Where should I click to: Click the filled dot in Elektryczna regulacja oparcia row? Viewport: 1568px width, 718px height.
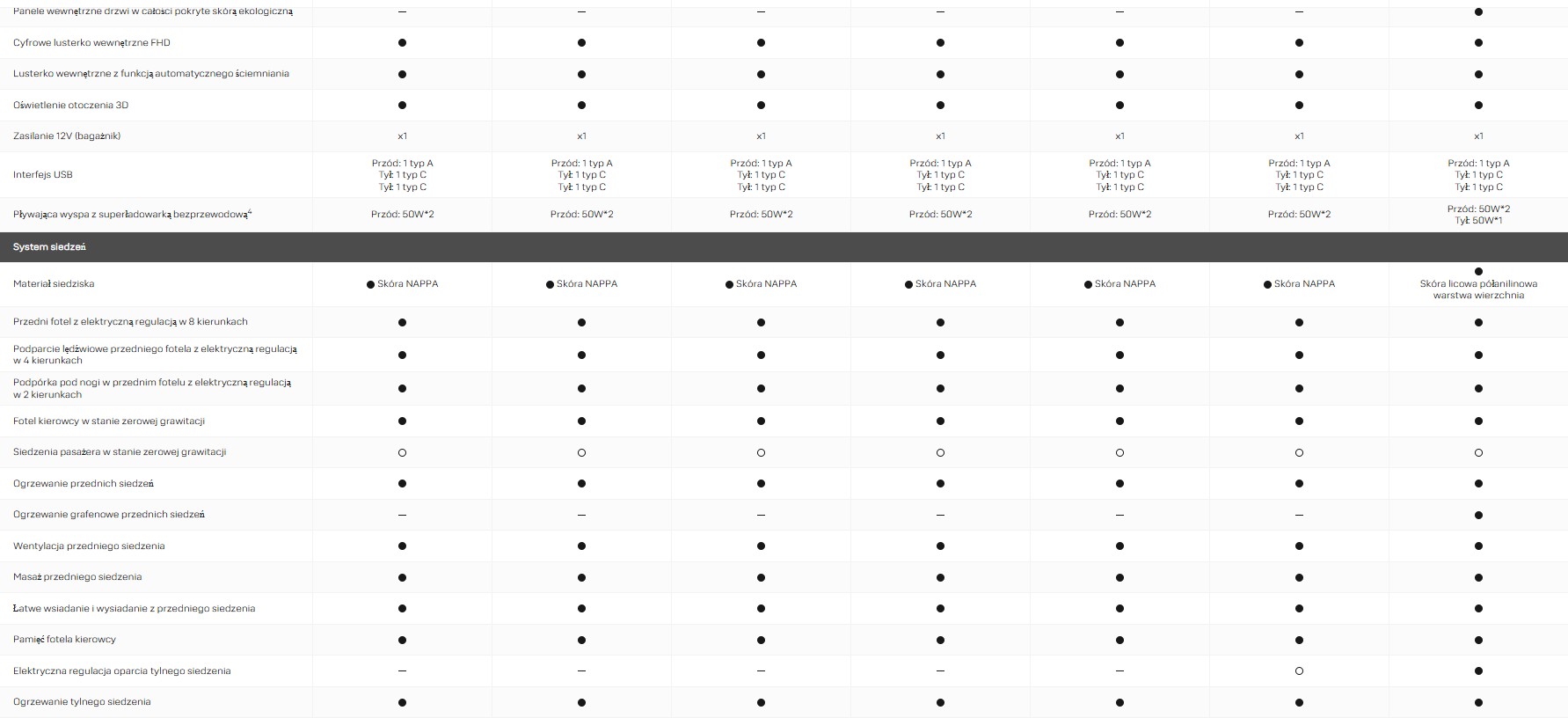(x=1478, y=671)
